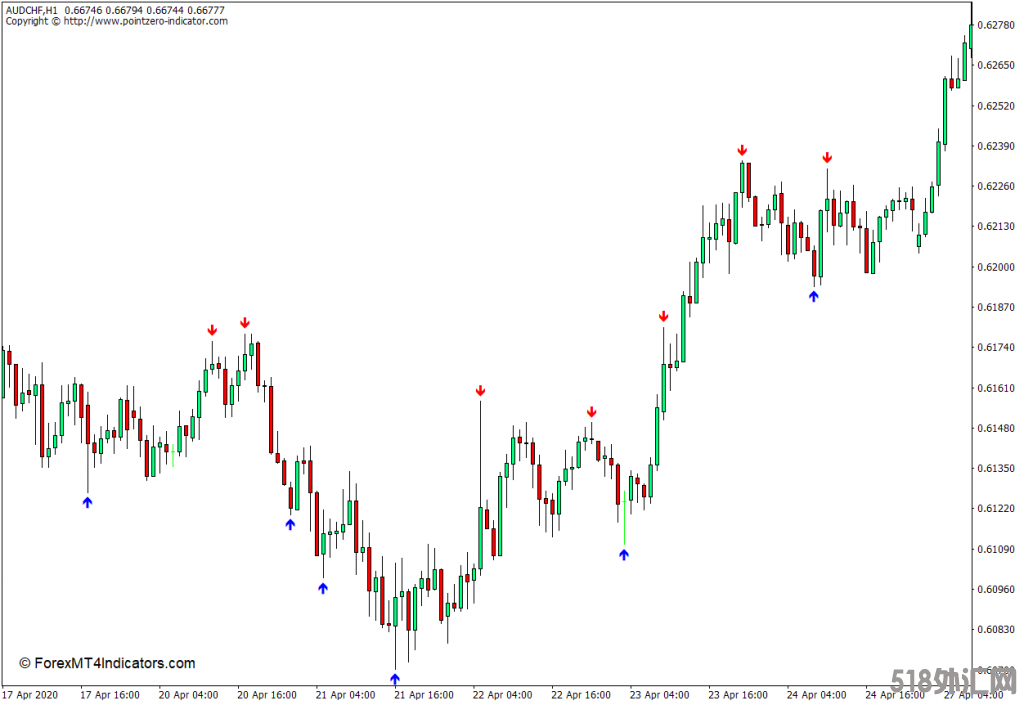This screenshot has height=705, width=1024.
Task: Click the 0.62000 price axis label
Action: [x=998, y=267]
